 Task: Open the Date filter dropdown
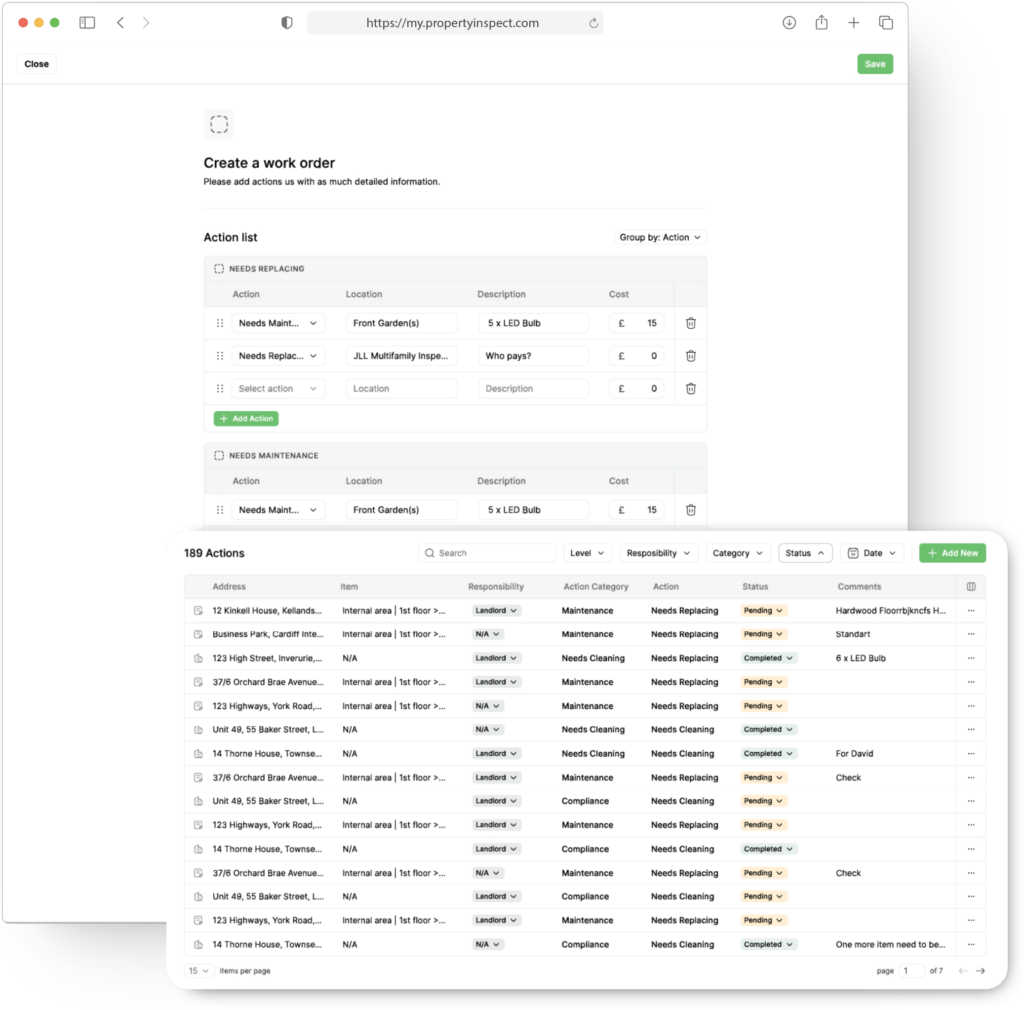pos(872,553)
